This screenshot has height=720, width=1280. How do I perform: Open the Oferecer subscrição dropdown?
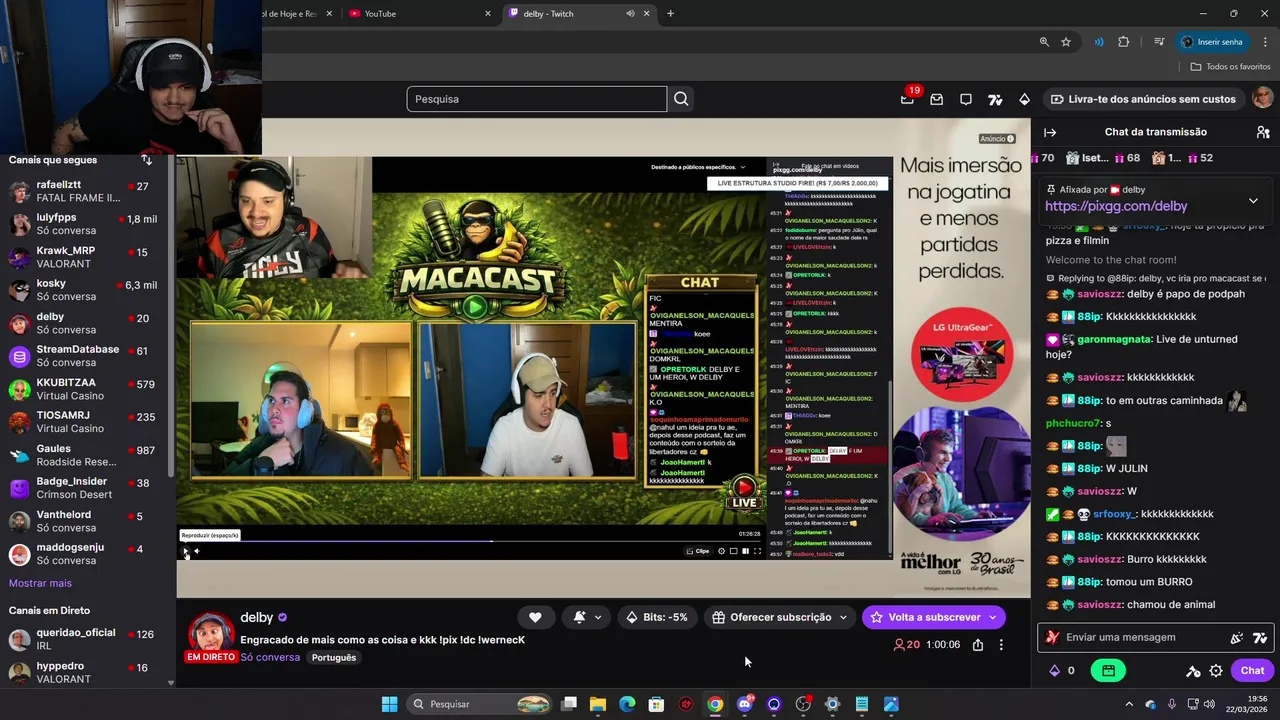[780, 617]
